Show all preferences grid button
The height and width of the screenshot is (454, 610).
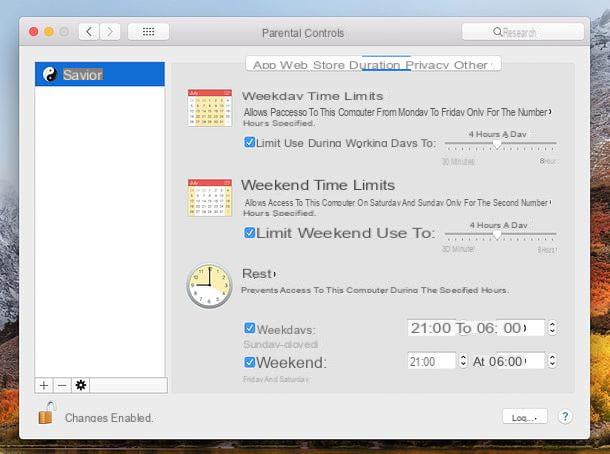point(148,32)
